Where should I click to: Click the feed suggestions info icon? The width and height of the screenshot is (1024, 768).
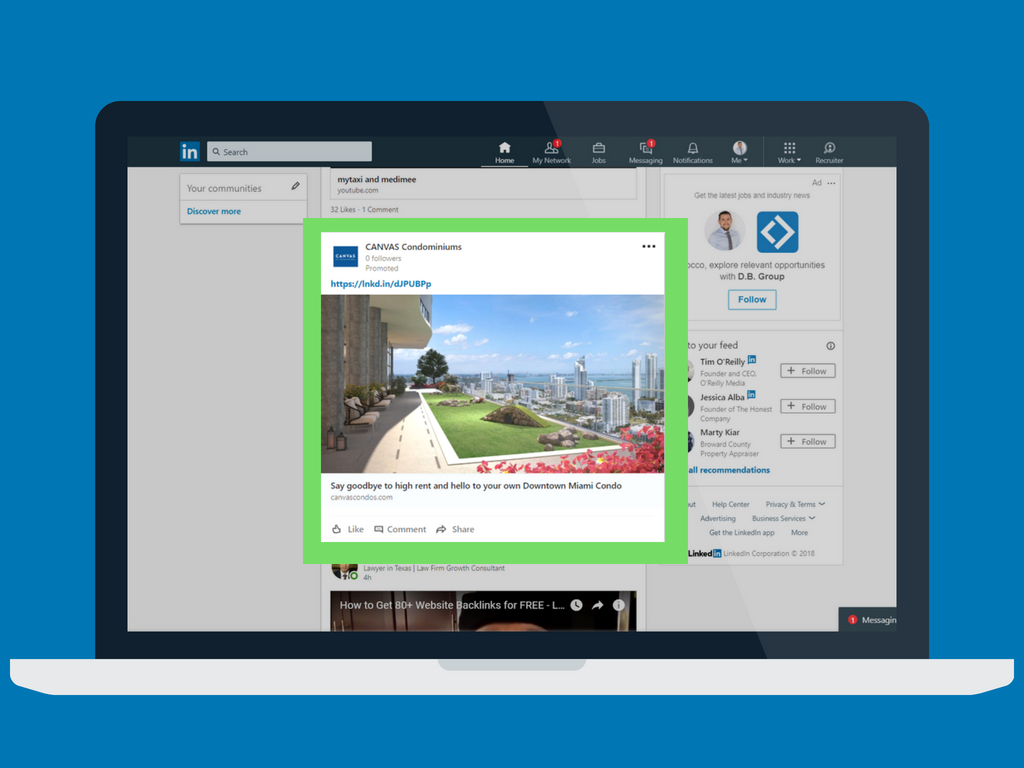click(830, 346)
